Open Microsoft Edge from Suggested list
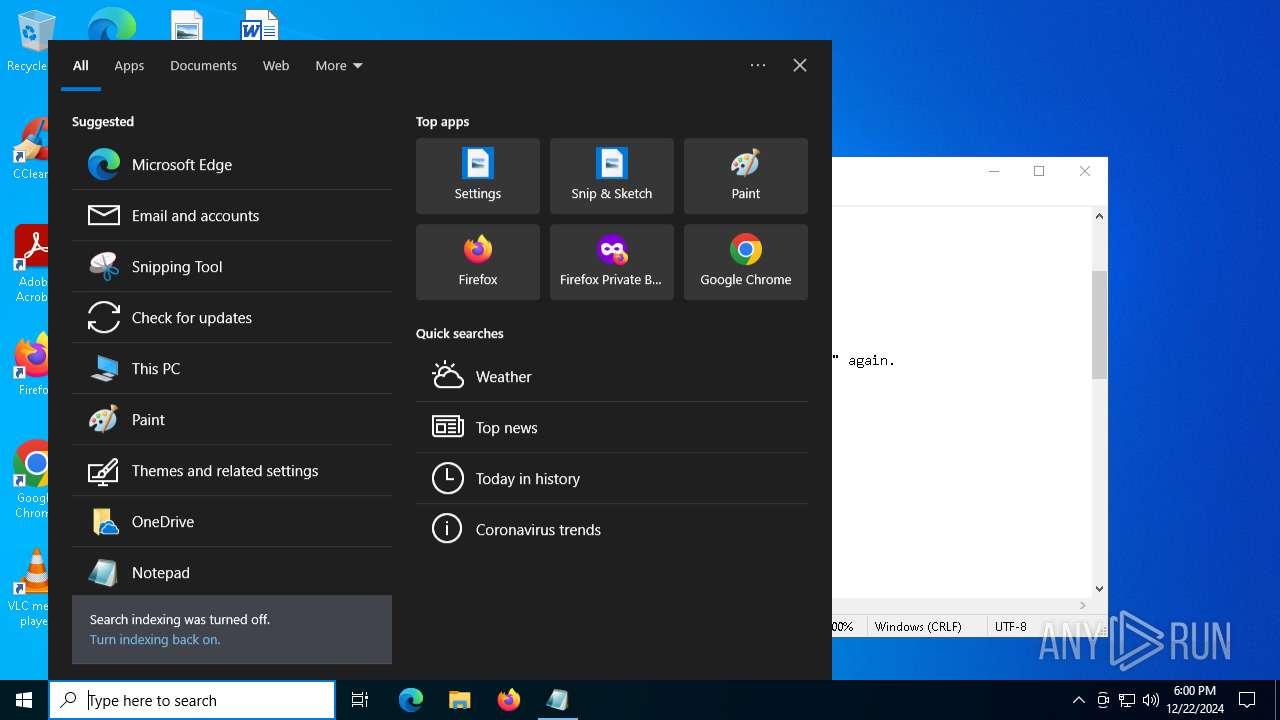The width and height of the screenshot is (1280, 720). point(232,164)
